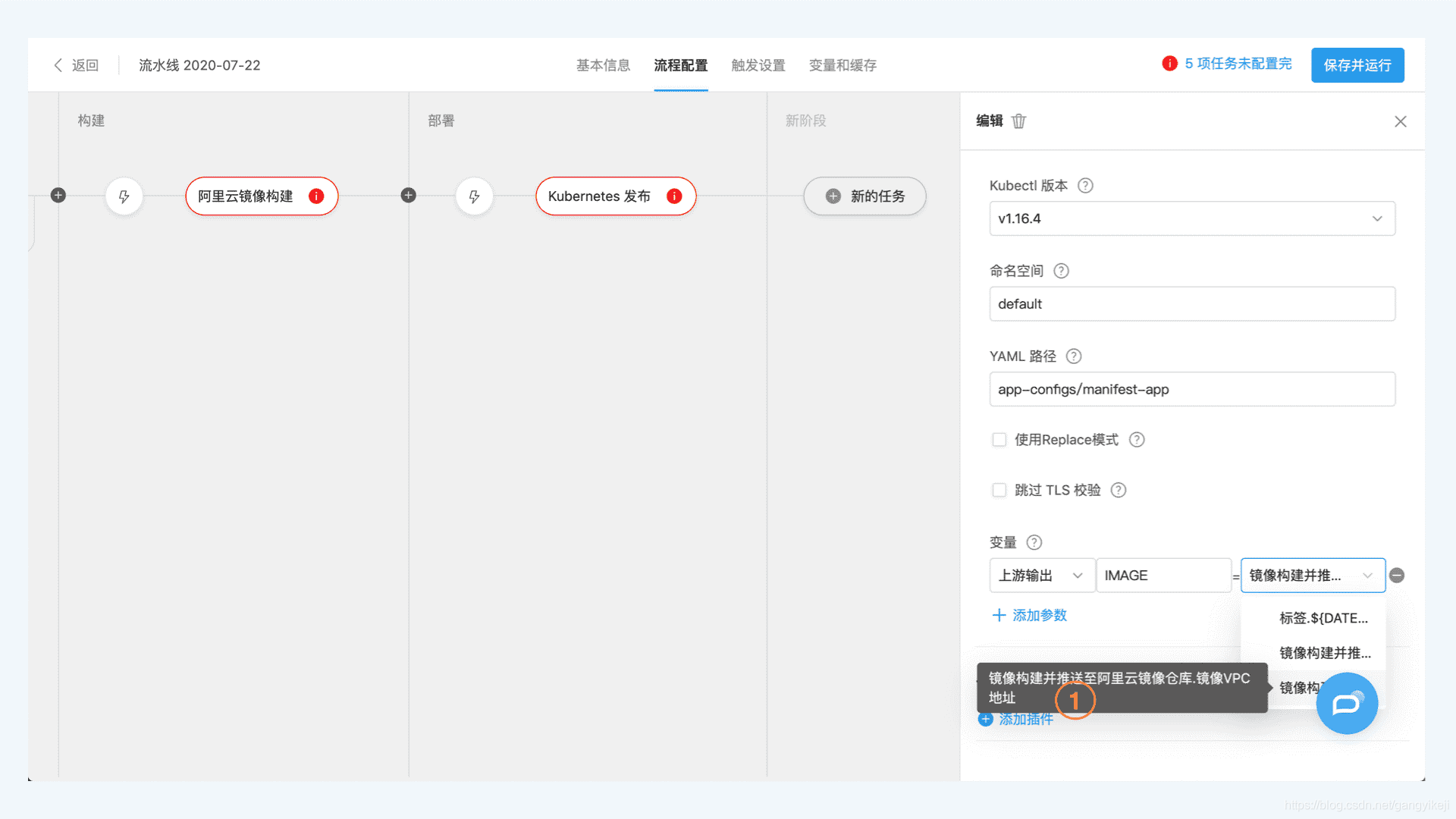Click the lightning trigger icon in the 部署 stage
The width and height of the screenshot is (1456, 819).
(x=474, y=196)
